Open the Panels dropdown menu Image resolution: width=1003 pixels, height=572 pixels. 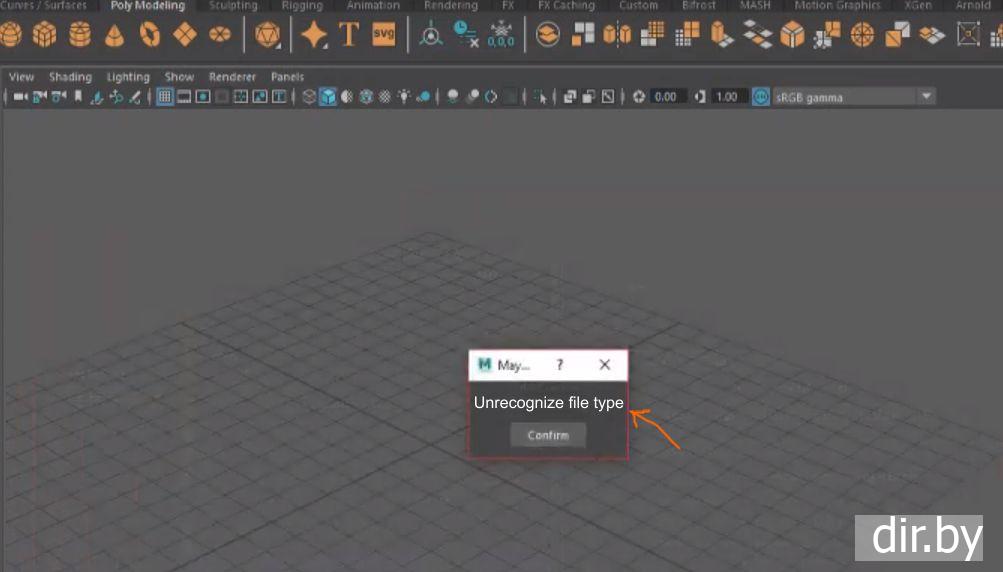287,77
